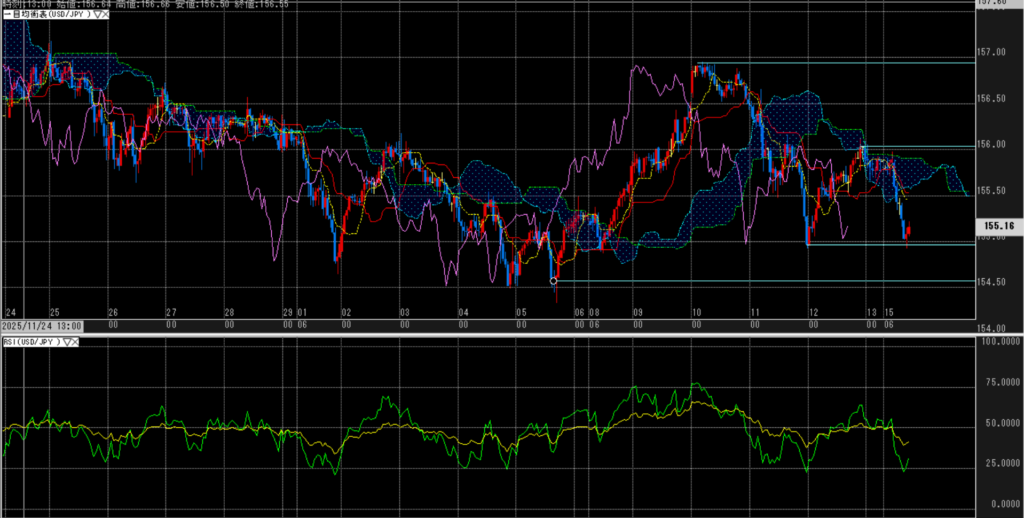Viewport: 1024px width, 518px height.
Task: Select the RSI(USD/JPY) title label
Action: pyautogui.click(x=30, y=341)
